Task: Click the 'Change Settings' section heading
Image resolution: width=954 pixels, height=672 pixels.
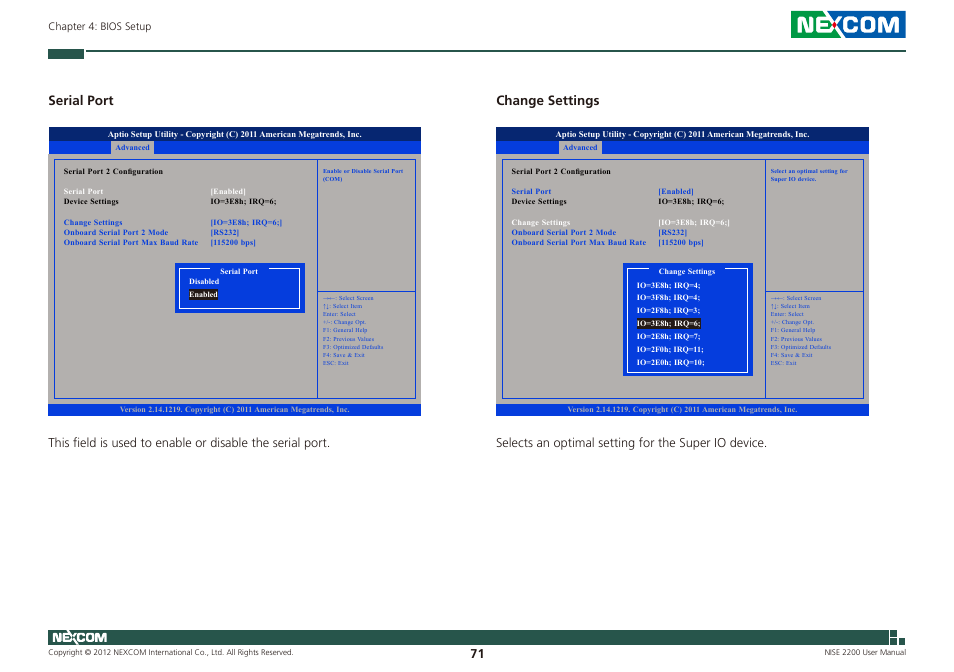Action: [x=548, y=100]
